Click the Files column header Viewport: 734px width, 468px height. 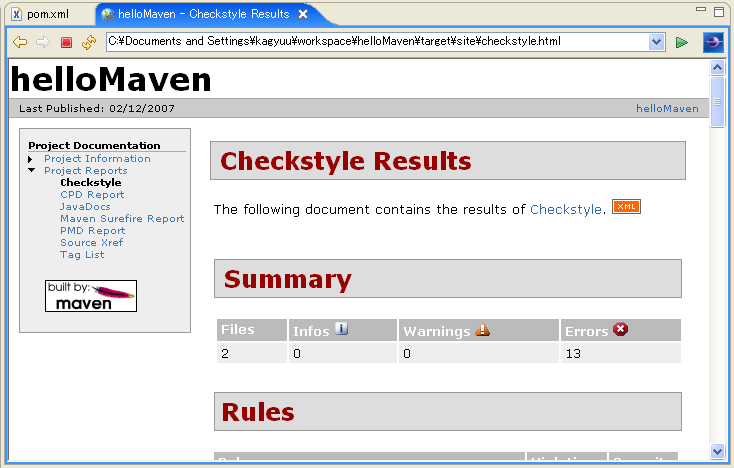click(x=252, y=330)
